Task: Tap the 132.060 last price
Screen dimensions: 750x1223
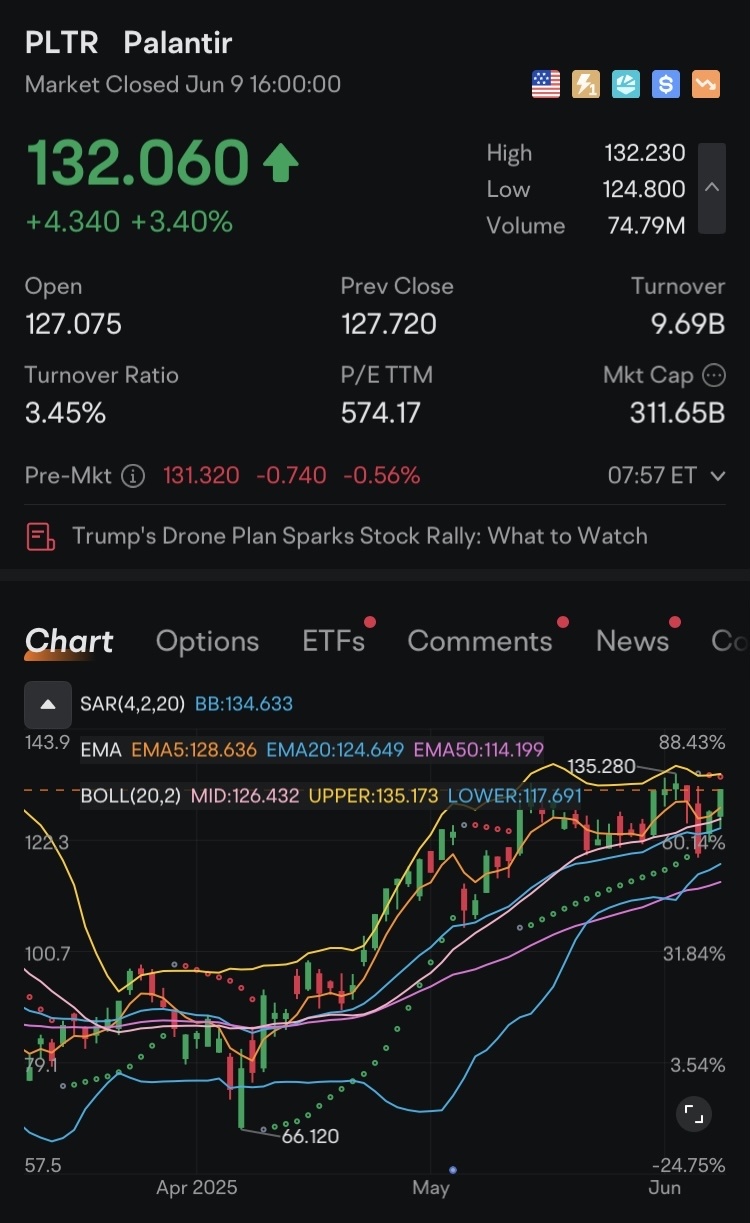Action: click(137, 163)
